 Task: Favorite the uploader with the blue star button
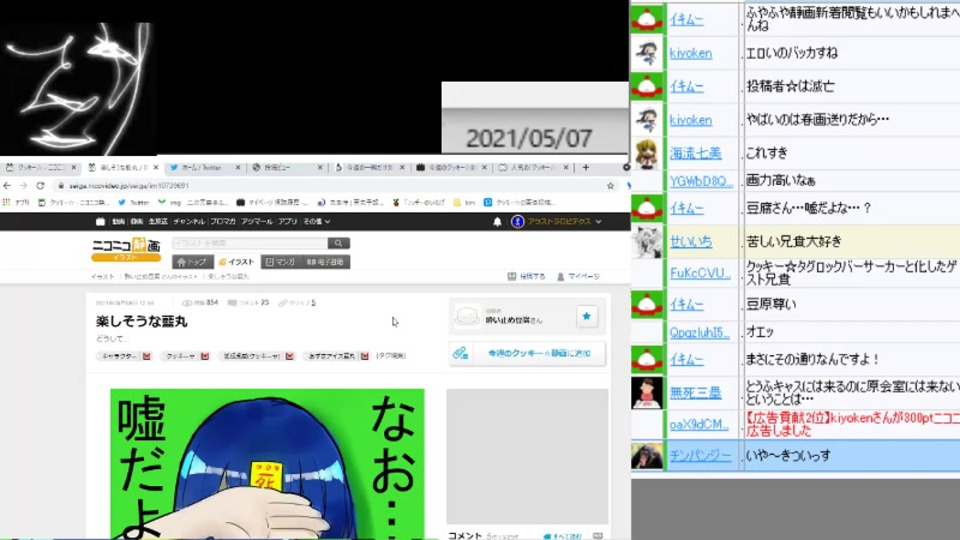click(x=587, y=317)
